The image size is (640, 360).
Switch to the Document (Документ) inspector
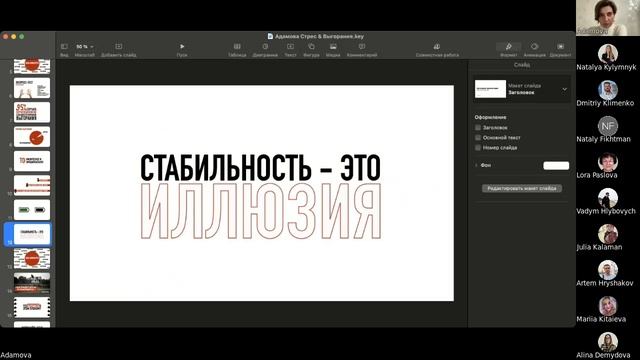pos(560,47)
